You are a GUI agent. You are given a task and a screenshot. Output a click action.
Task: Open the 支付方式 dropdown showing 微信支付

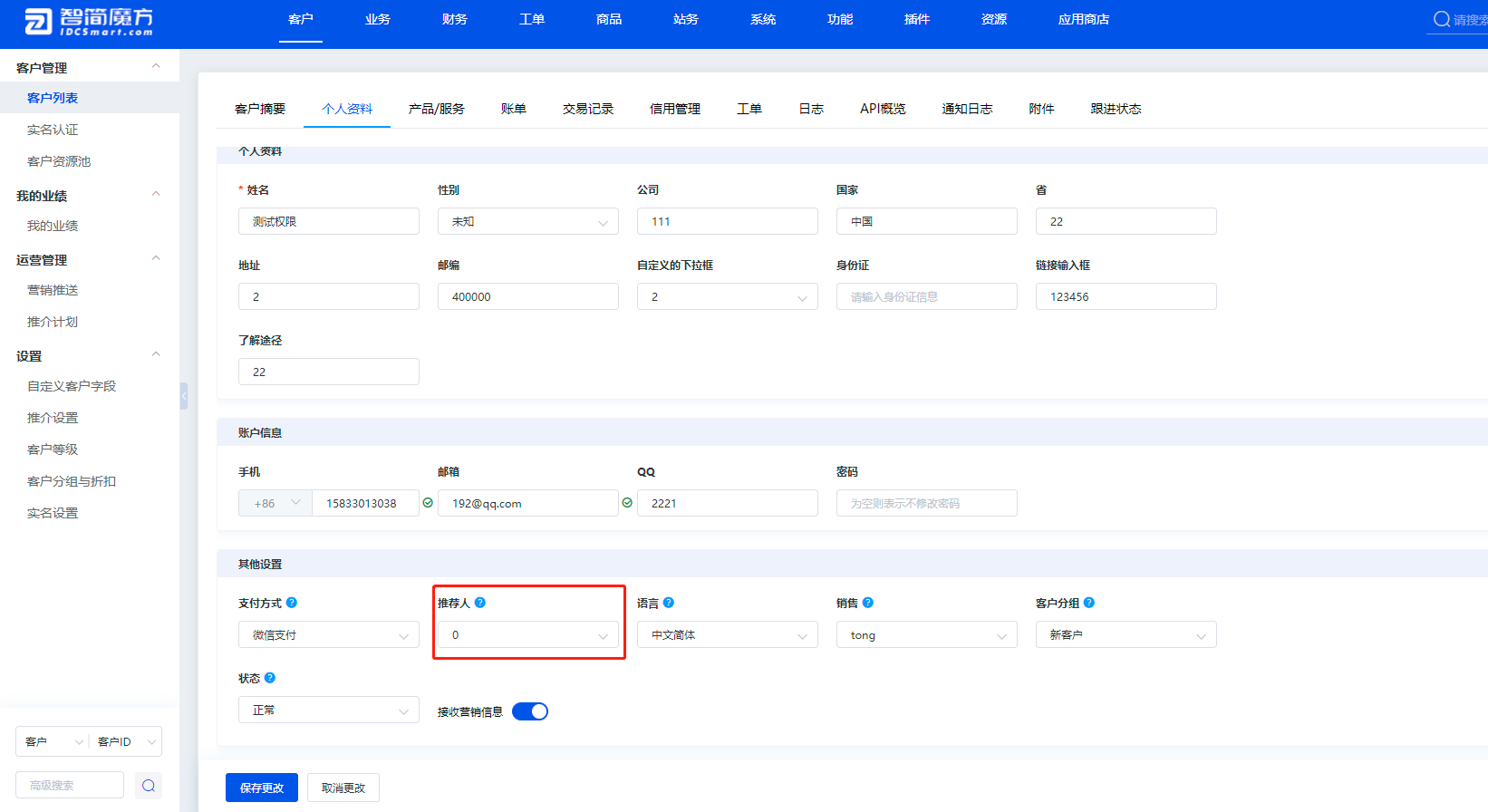pyautogui.click(x=329, y=634)
